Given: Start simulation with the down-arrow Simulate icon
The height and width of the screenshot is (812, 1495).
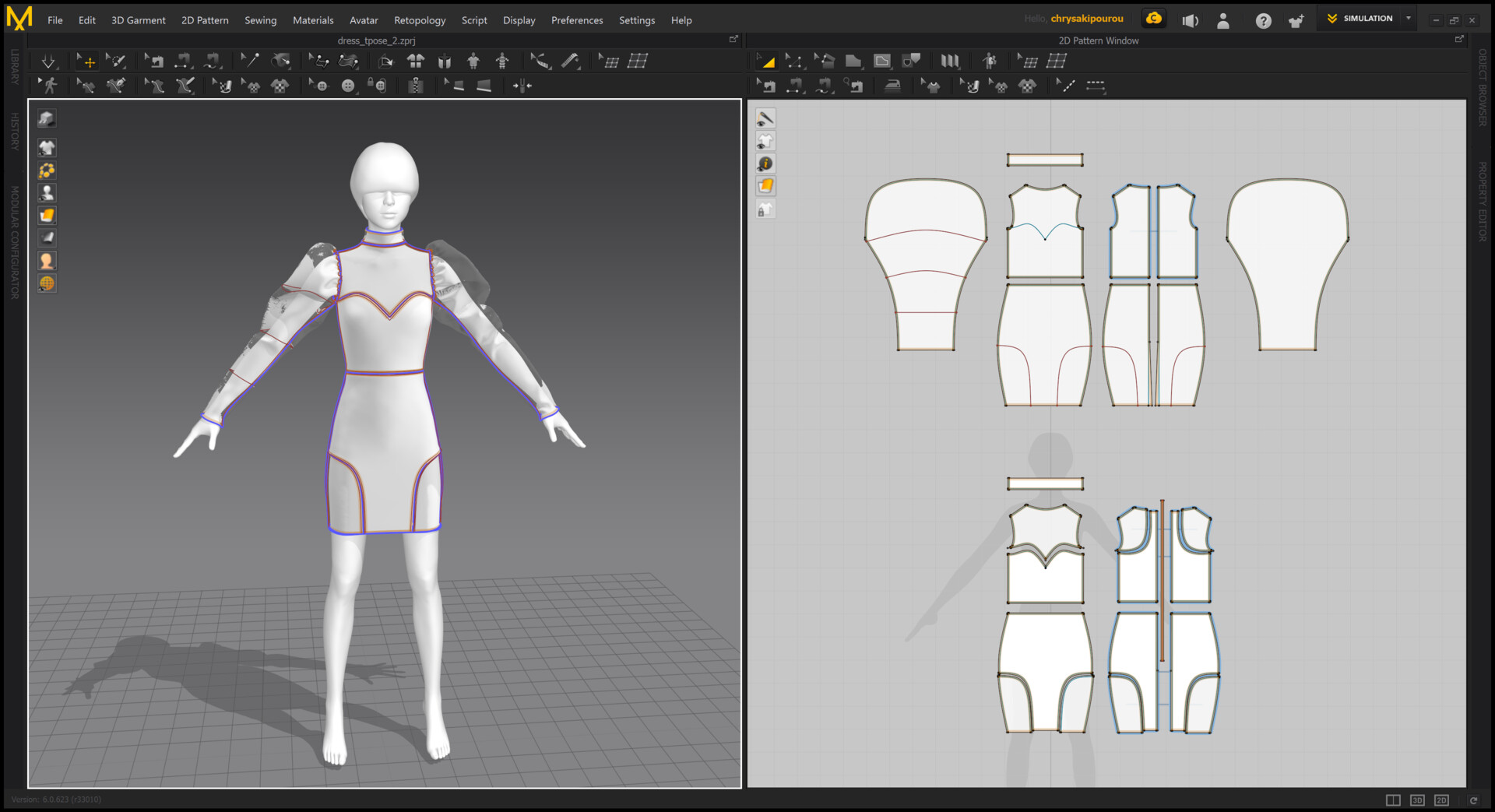Looking at the screenshot, I should tap(48, 62).
